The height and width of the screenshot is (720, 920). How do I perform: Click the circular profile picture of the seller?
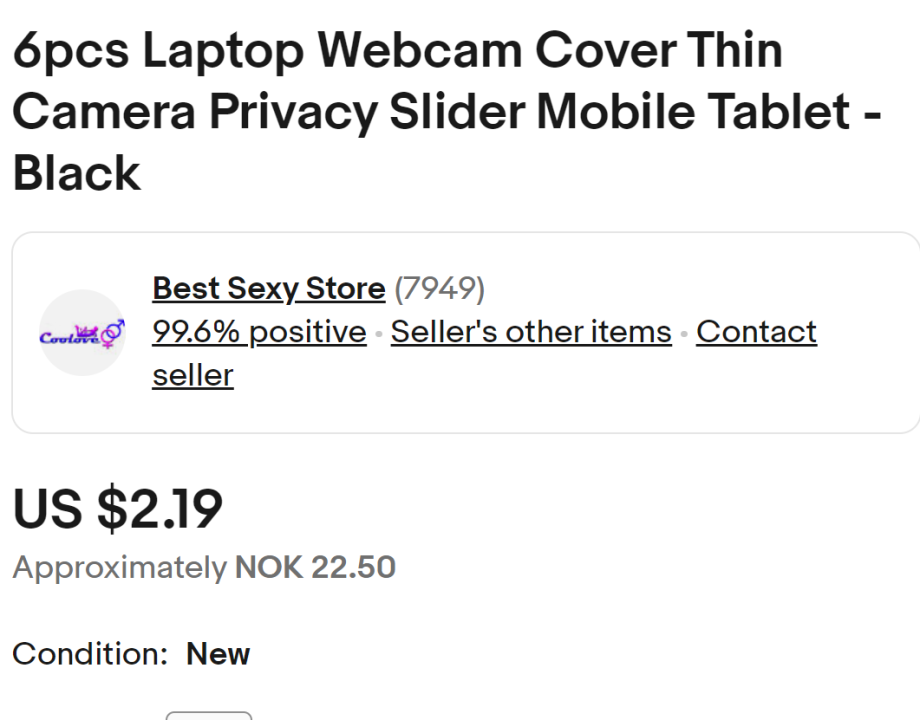[81, 334]
